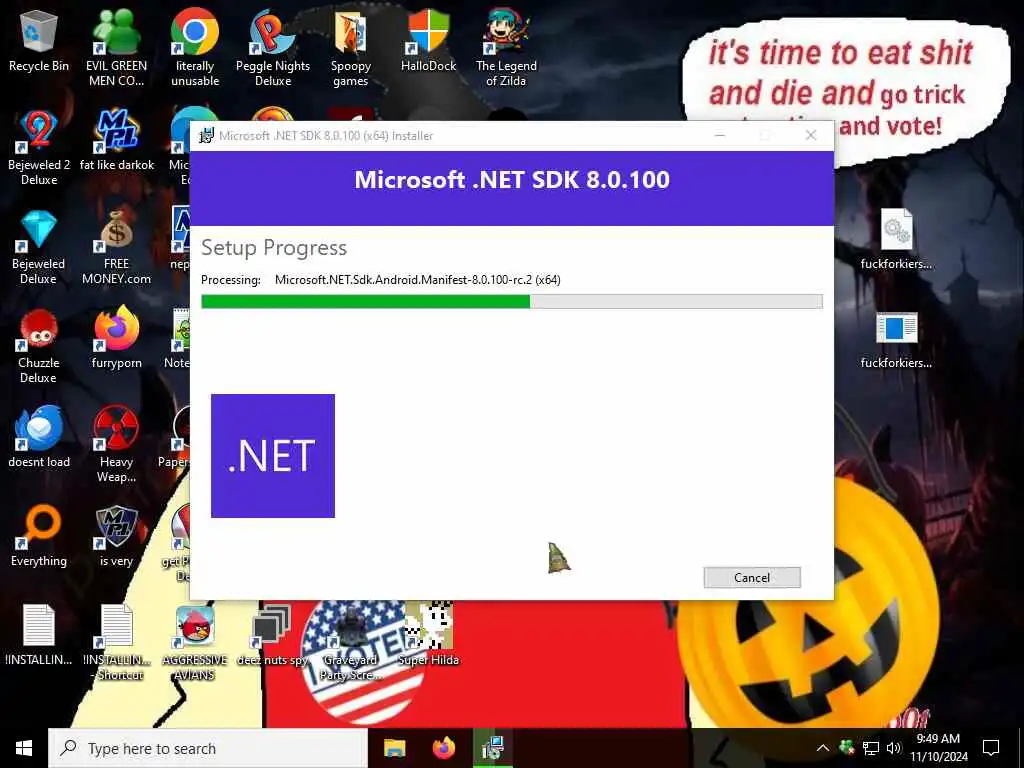1024x768 pixels.
Task: Click the Microsoft .NET SDK 8.0.100 heading
Action: [x=512, y=180]
